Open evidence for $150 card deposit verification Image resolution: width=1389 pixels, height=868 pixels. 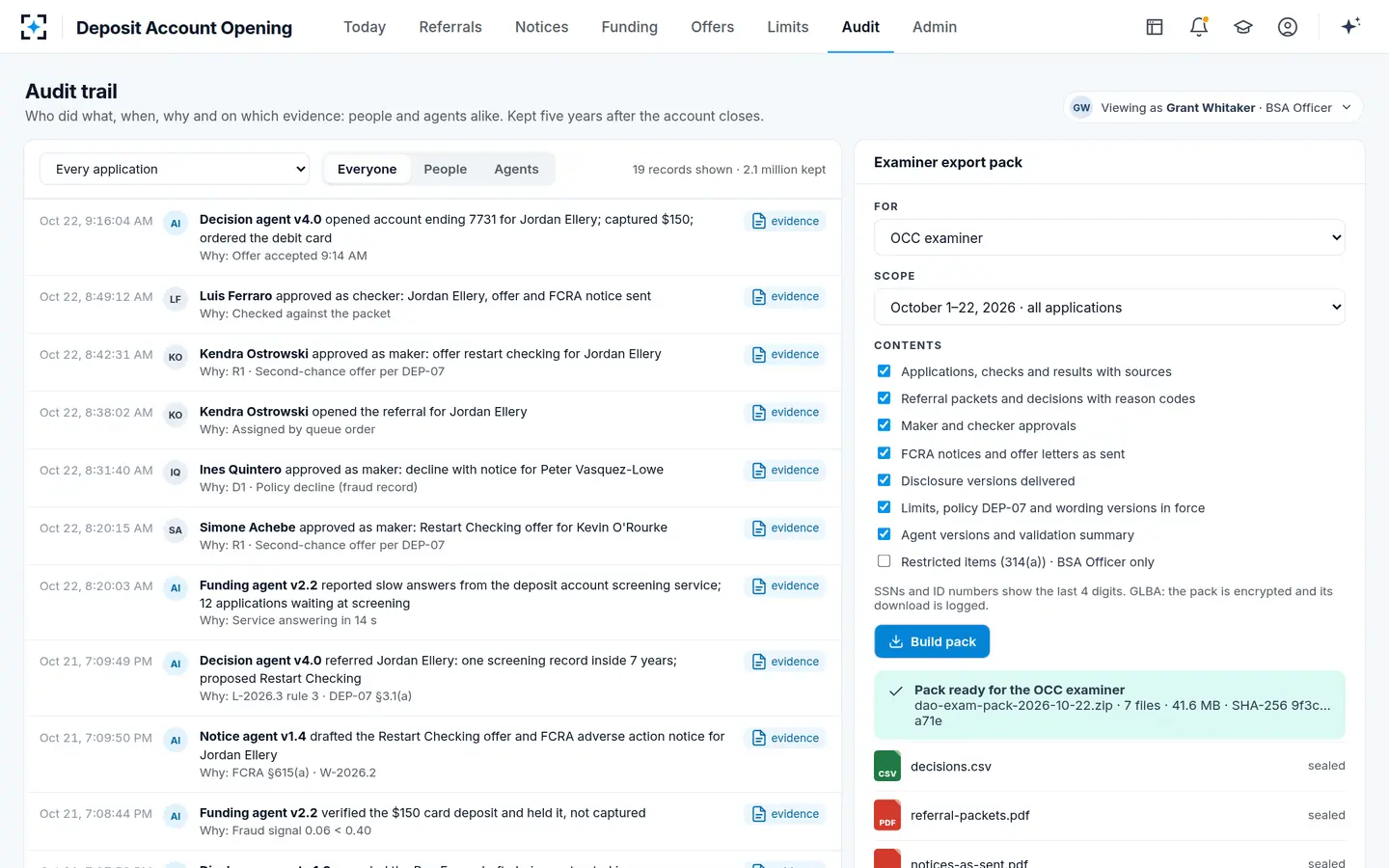tap(785, 814)
